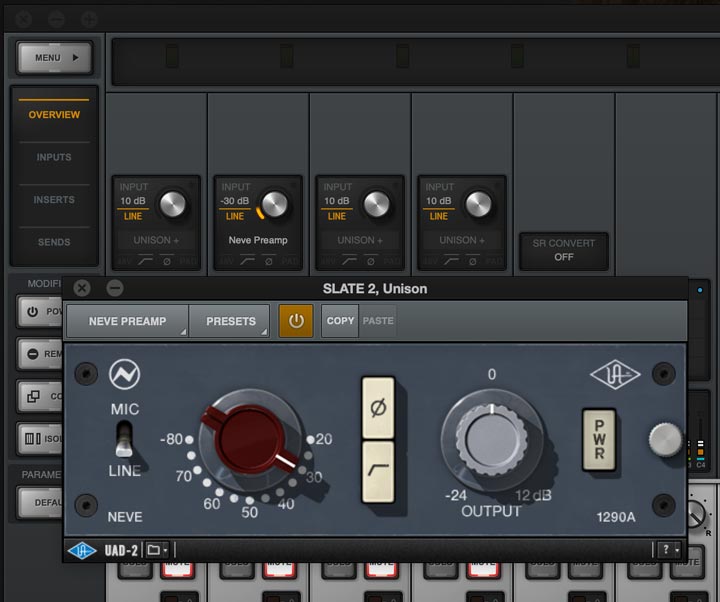Click the -30 dB input gain value
The width and height of the screenshot is (720, 602).
(235, 201)
